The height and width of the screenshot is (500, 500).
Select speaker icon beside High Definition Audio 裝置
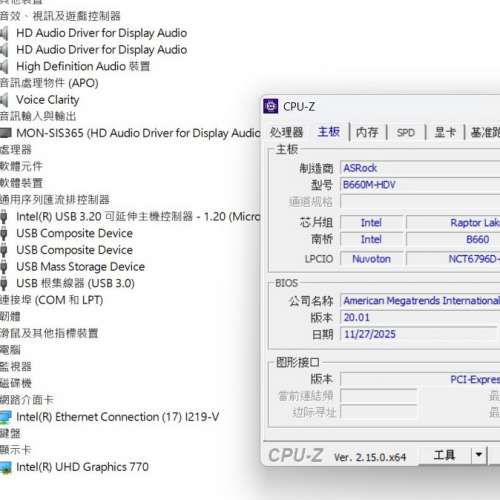coord(4,67)
